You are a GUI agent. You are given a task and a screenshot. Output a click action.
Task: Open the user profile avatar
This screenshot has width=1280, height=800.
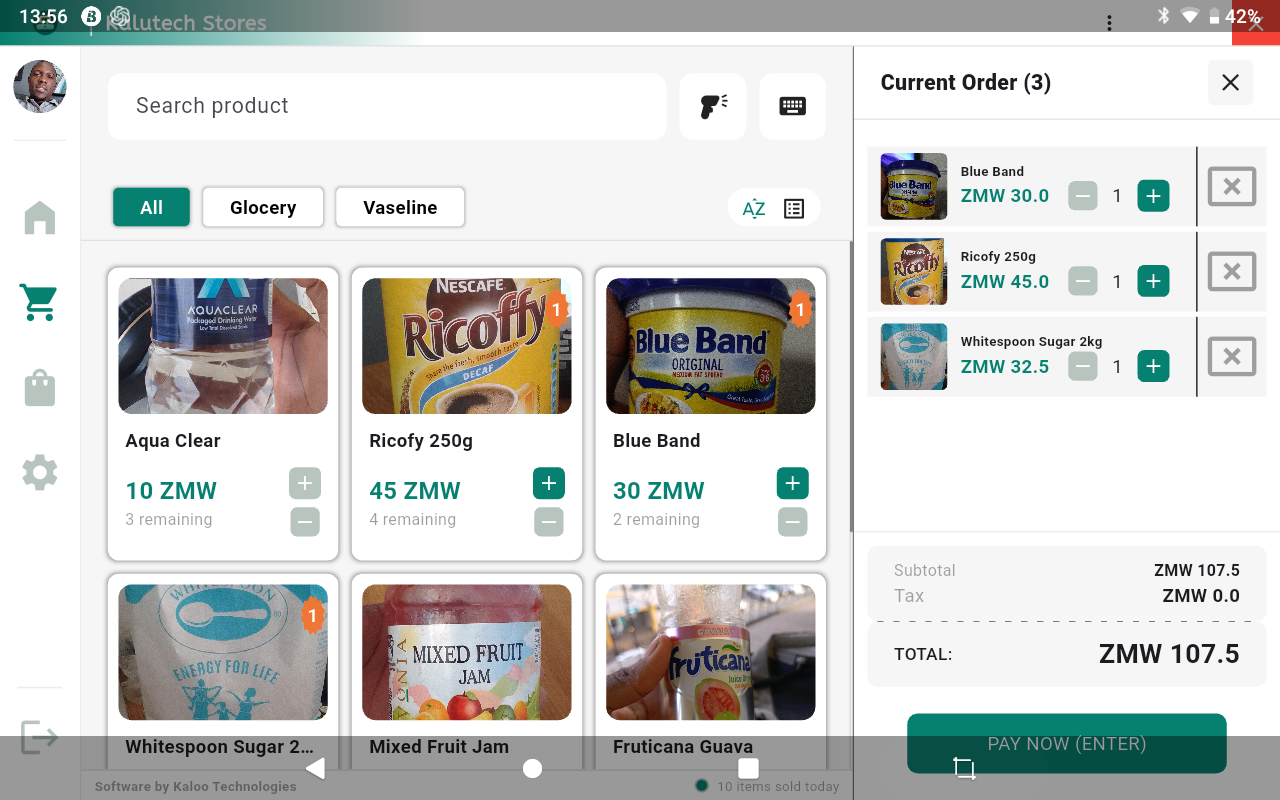[x=40, y=87]
